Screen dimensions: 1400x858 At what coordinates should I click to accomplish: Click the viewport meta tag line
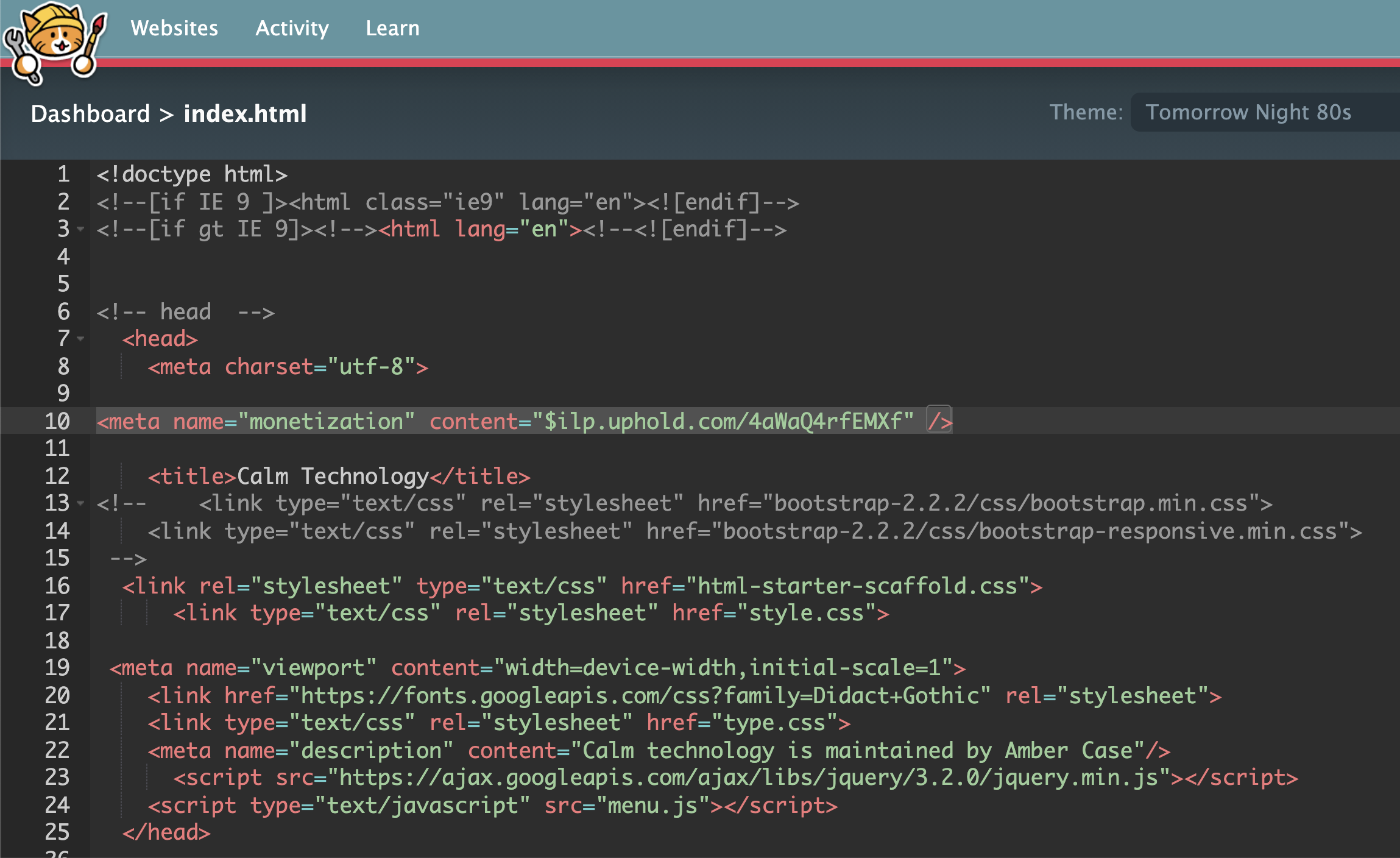coord(537,668)
